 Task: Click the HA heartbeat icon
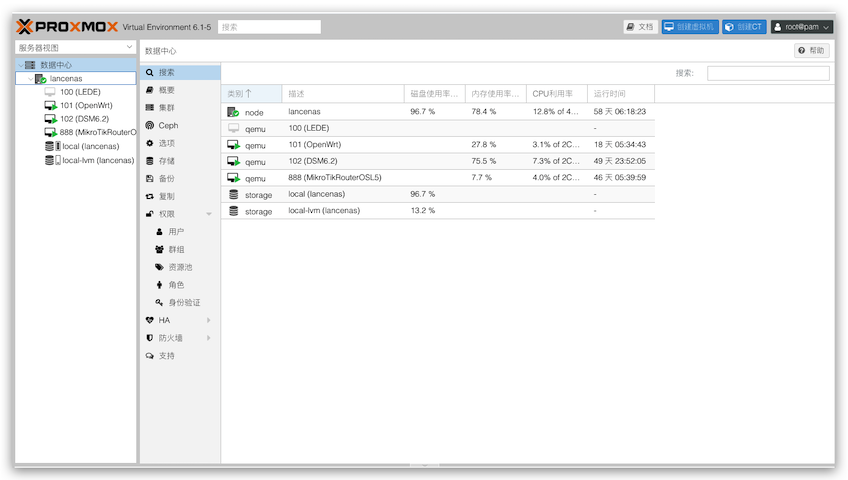click(150, 320)
